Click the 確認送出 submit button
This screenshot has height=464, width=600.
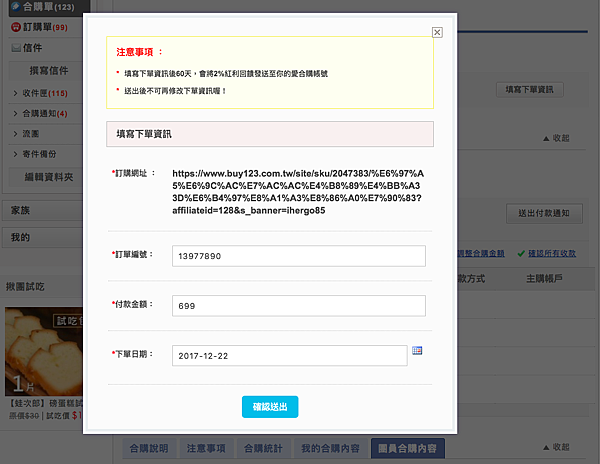point(270,407)
